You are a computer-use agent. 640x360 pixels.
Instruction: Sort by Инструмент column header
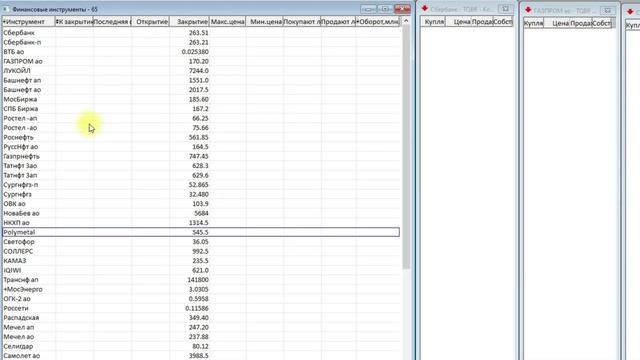click(x=28, y=22)
